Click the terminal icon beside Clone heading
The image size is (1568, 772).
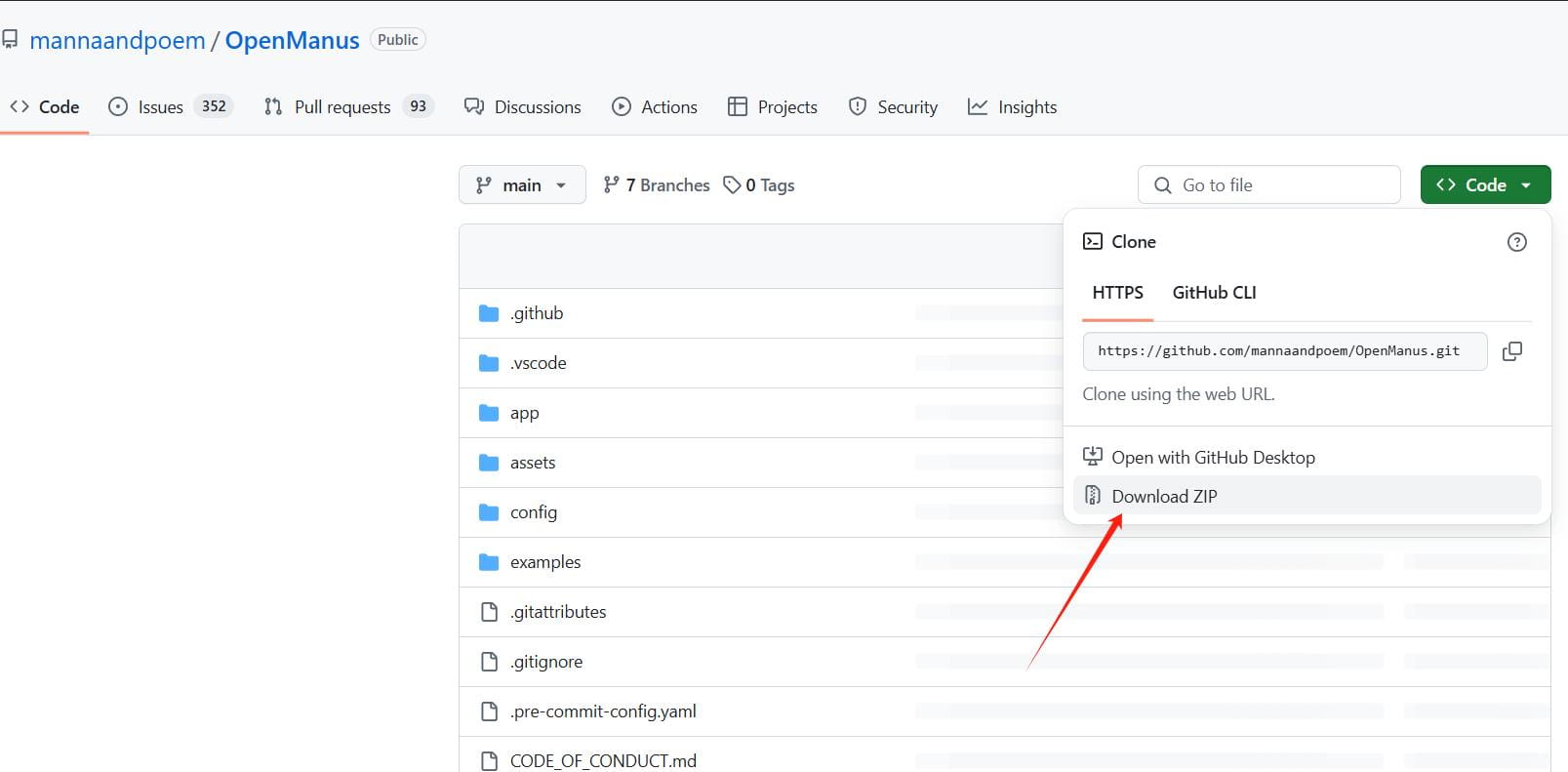pyautogui.click(x=1093, y=241)
